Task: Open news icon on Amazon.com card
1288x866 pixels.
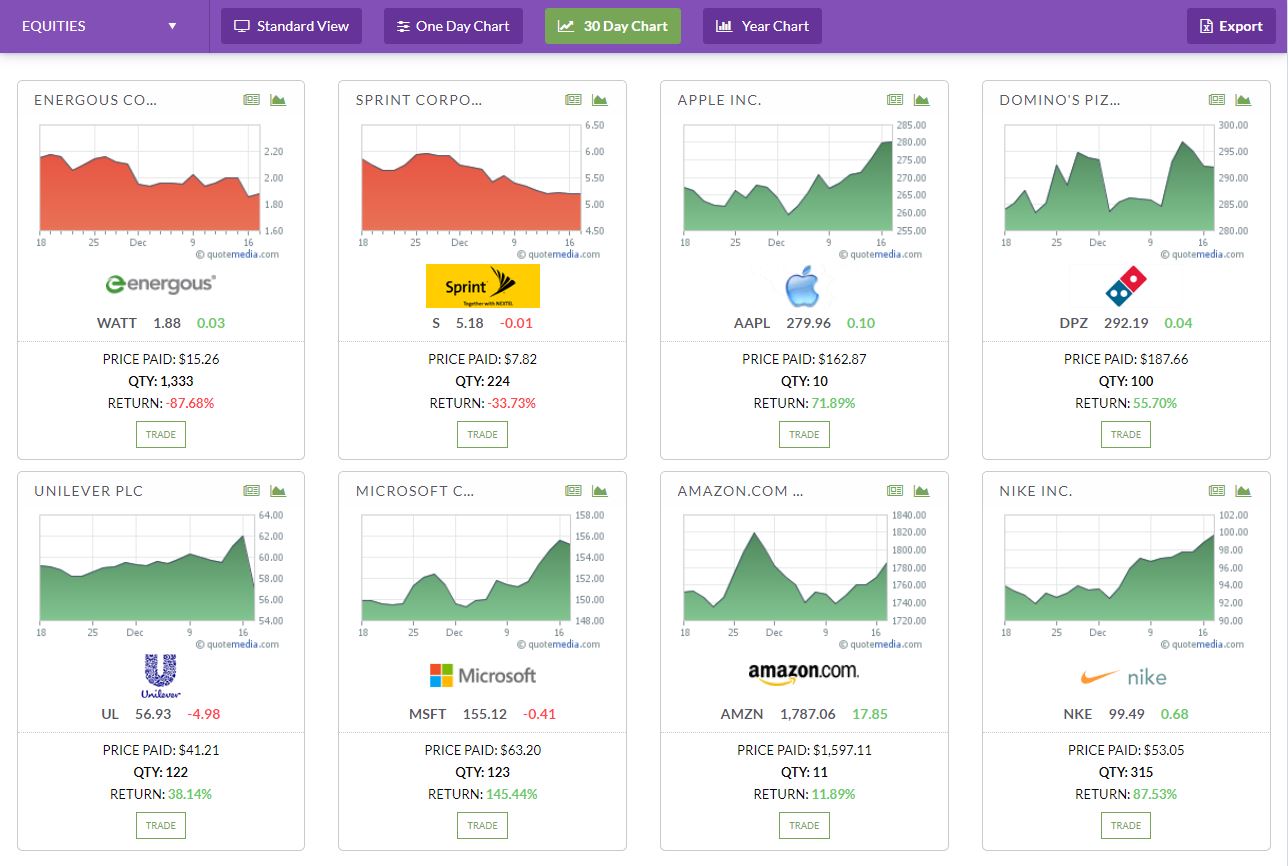Action: point(895,491)
